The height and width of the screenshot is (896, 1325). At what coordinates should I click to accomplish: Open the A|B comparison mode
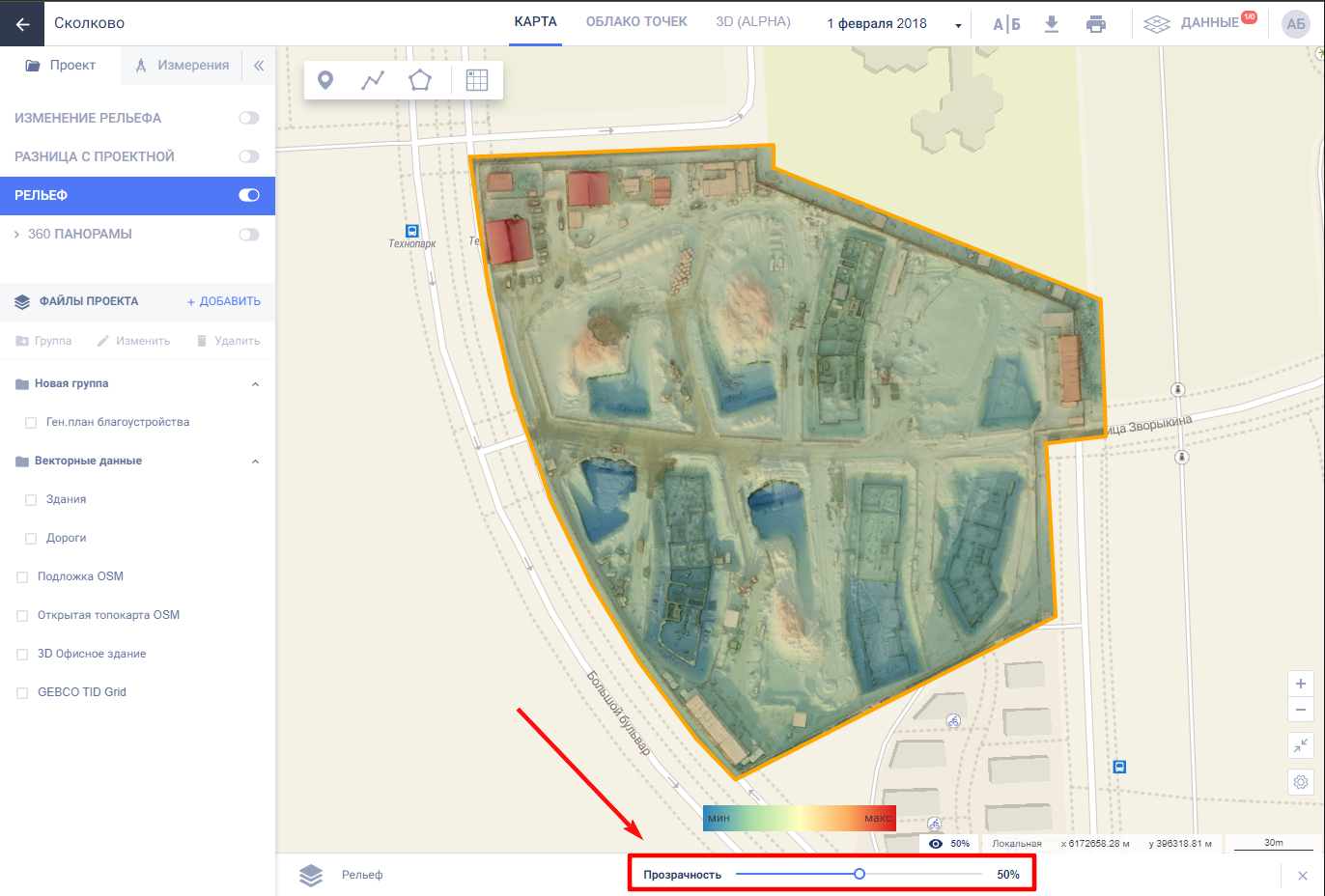tap(1006, 24)
